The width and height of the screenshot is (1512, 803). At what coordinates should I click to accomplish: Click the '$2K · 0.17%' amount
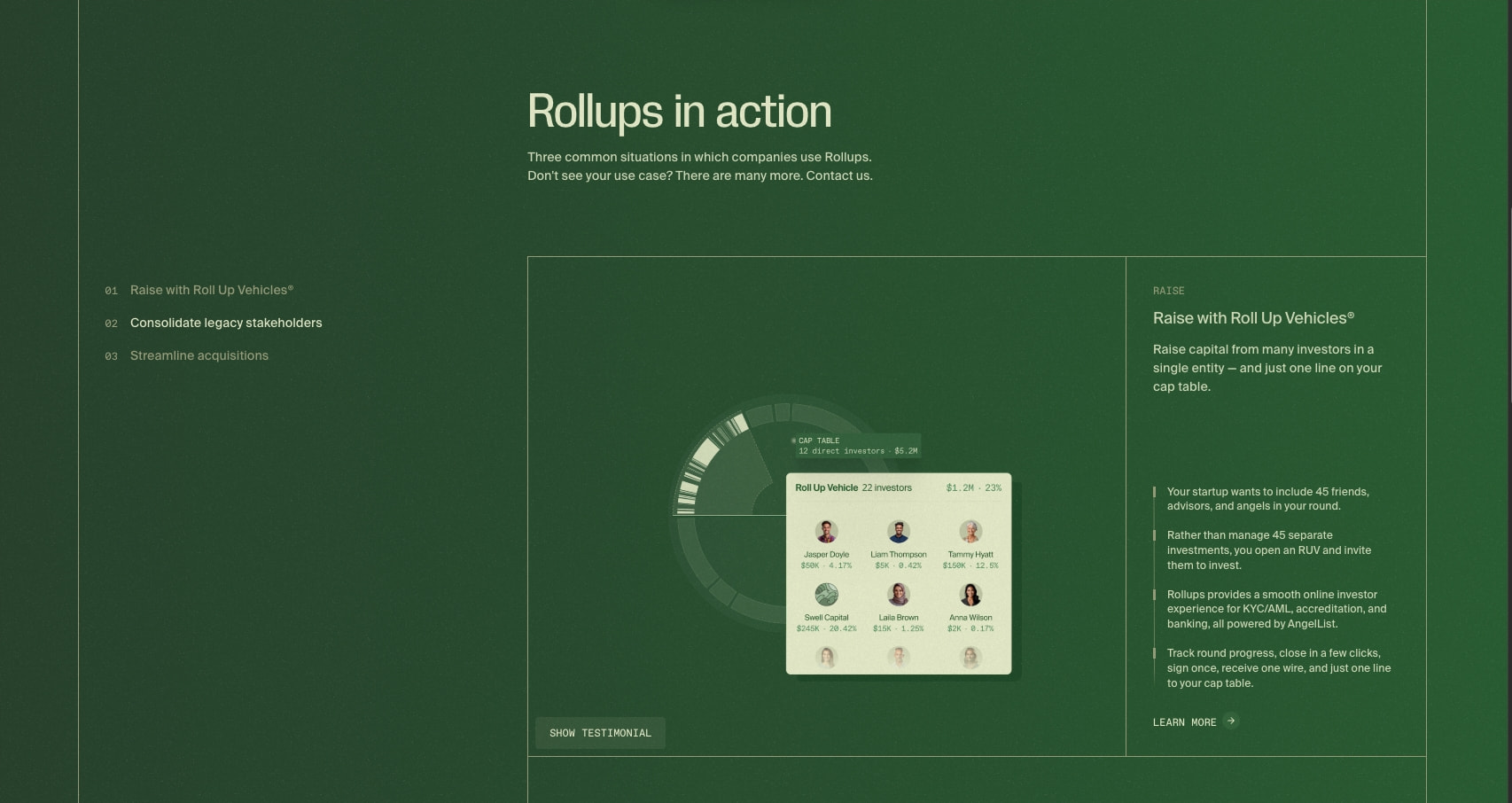pyautogui.click(x=970, y=628)
